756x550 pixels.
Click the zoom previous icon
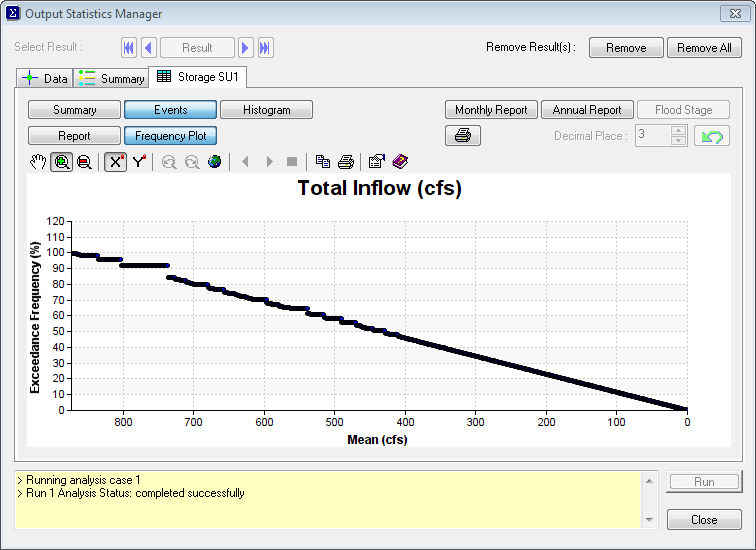169,161
